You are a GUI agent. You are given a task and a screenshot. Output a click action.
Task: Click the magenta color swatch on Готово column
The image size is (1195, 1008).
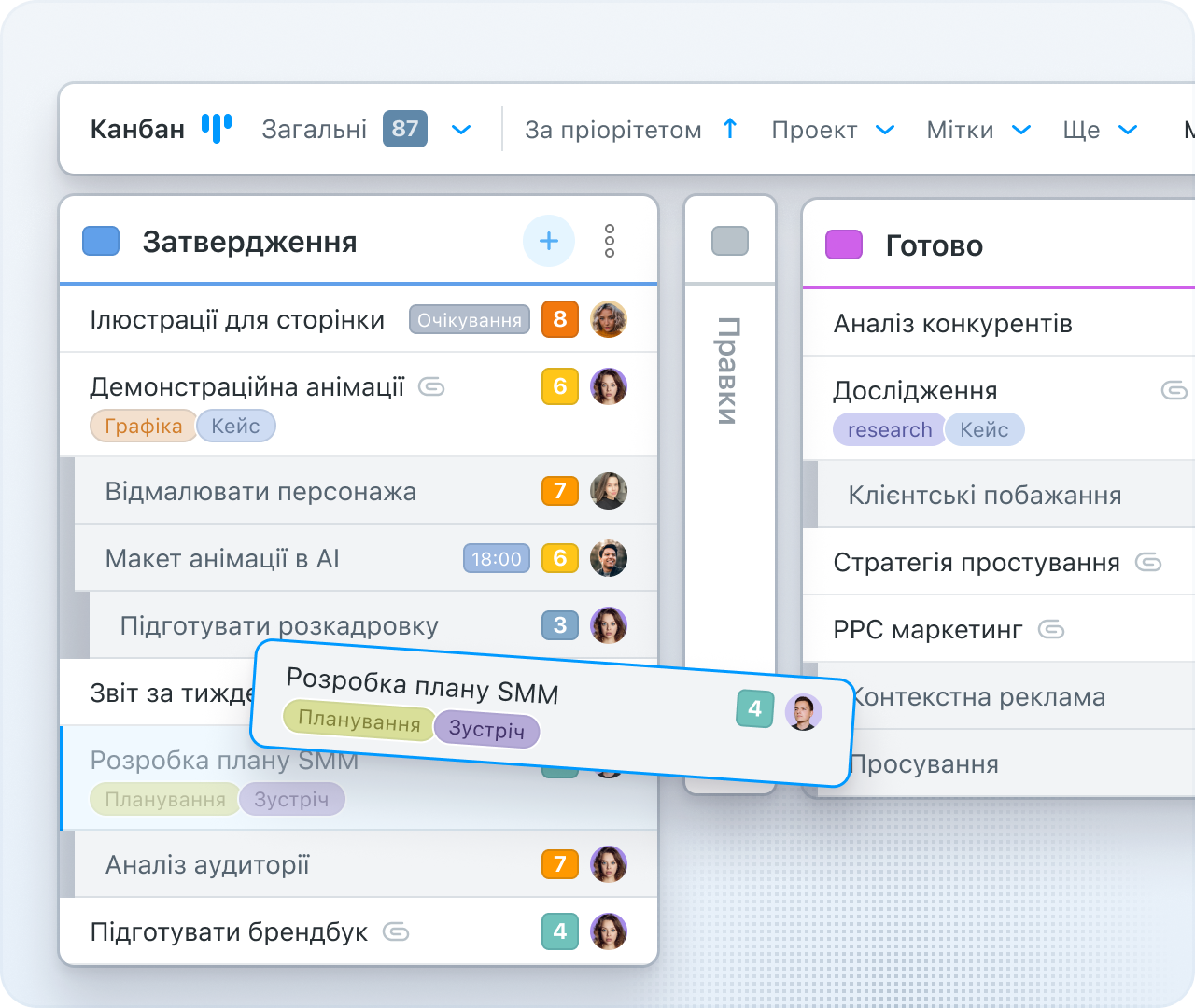click(x=843, y=245)
